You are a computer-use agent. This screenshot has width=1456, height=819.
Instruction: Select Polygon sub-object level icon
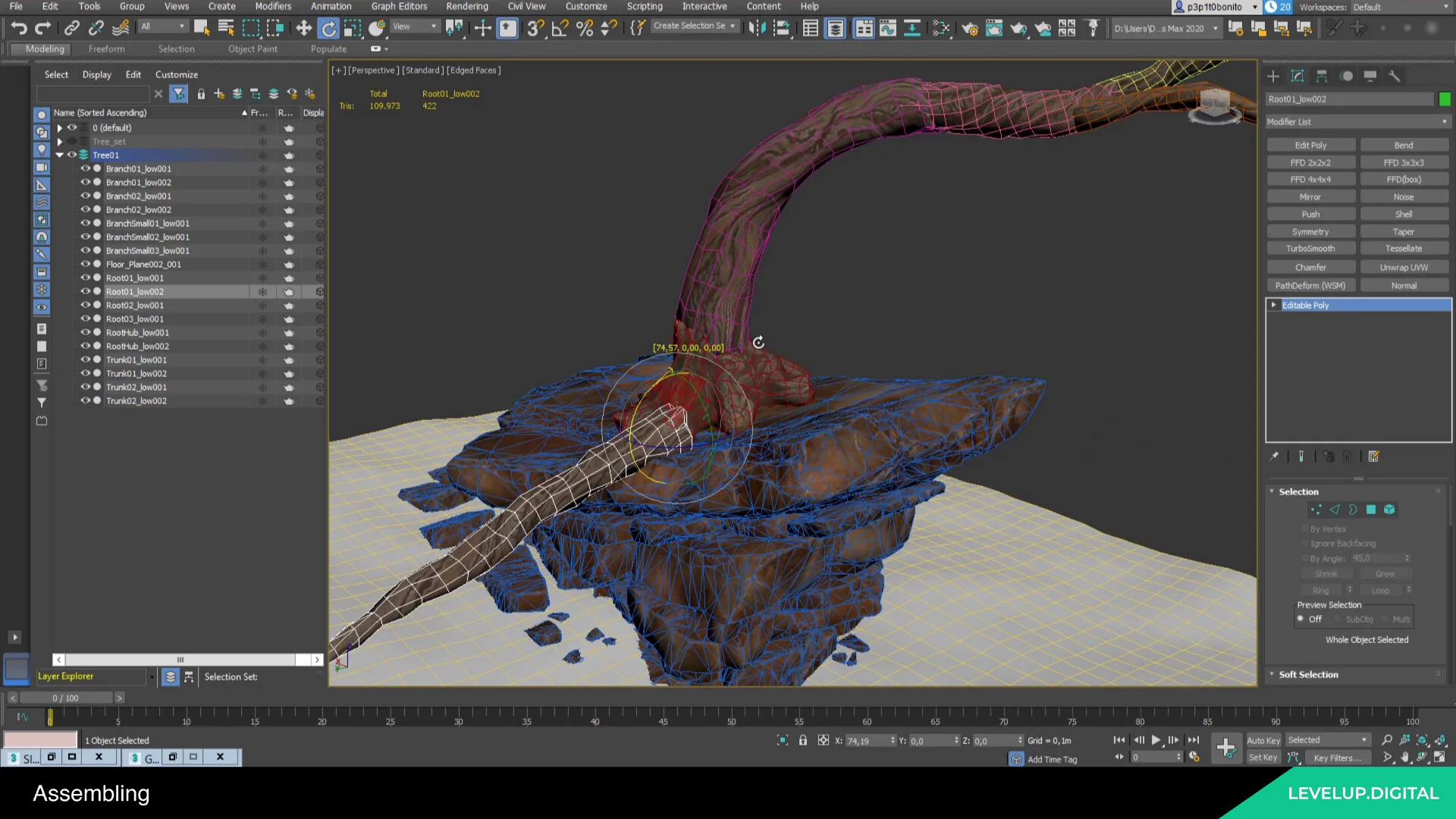point(1371,510)
